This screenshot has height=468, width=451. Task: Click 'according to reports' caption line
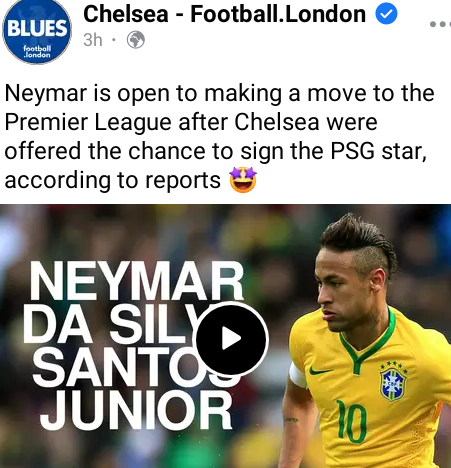point(112,181)
